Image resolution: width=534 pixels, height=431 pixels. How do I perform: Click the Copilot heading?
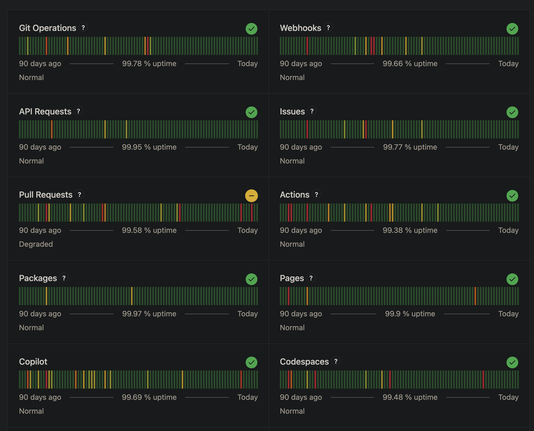click(33, 362)
